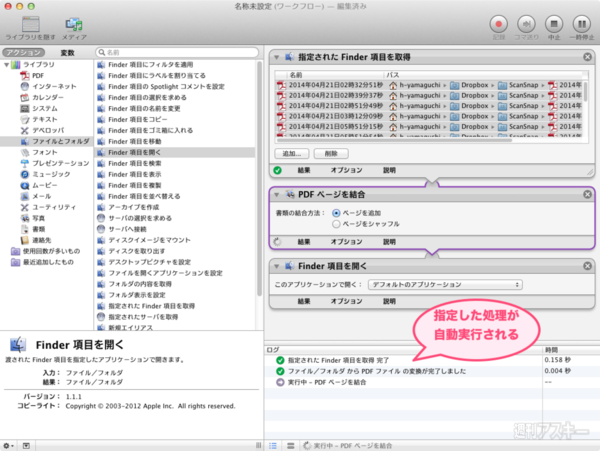Open 説明 of Finder 項目を開く action
Viewport: 600px width, 451px height.
390,301
